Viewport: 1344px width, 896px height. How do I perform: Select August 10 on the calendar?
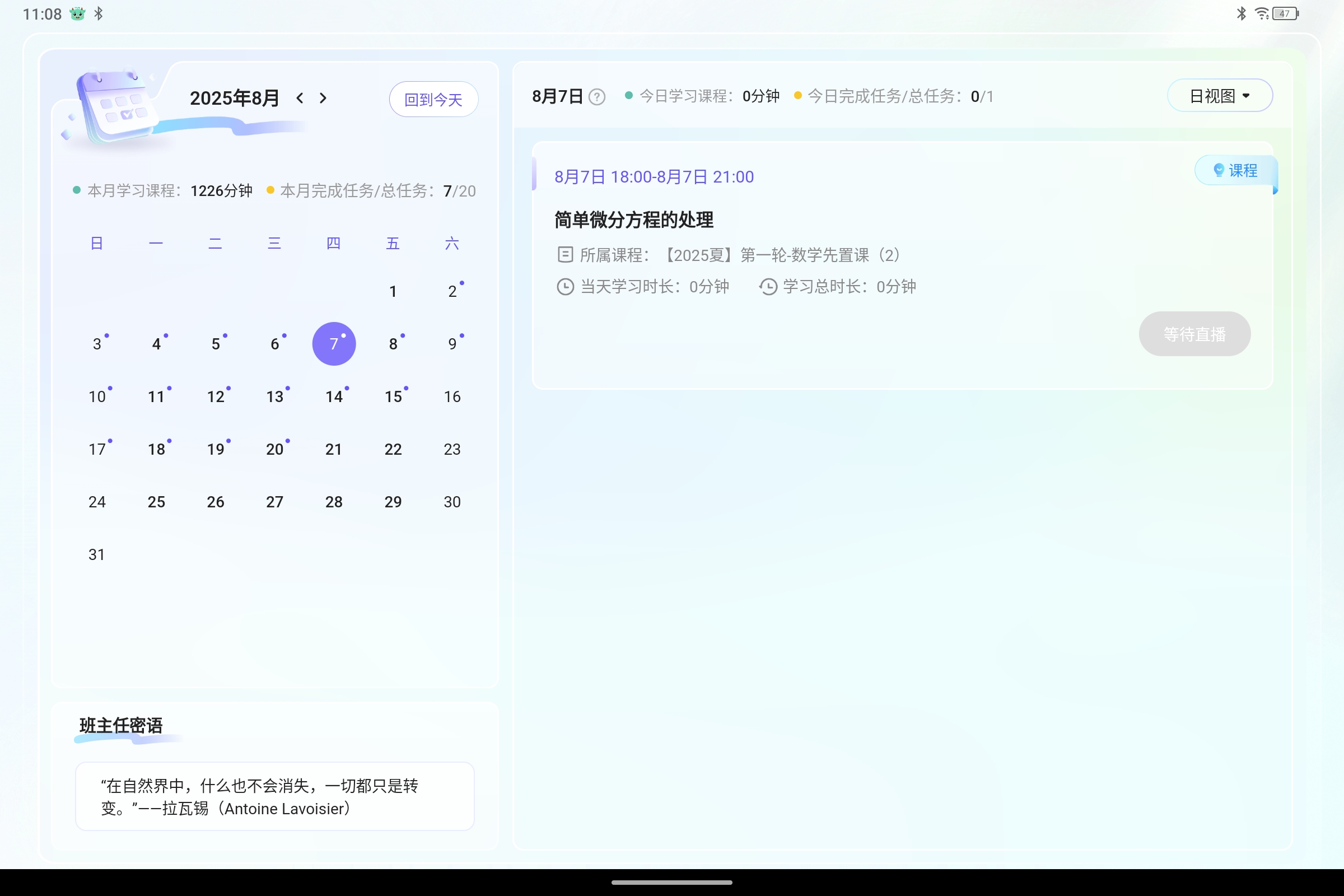point(97,396)
